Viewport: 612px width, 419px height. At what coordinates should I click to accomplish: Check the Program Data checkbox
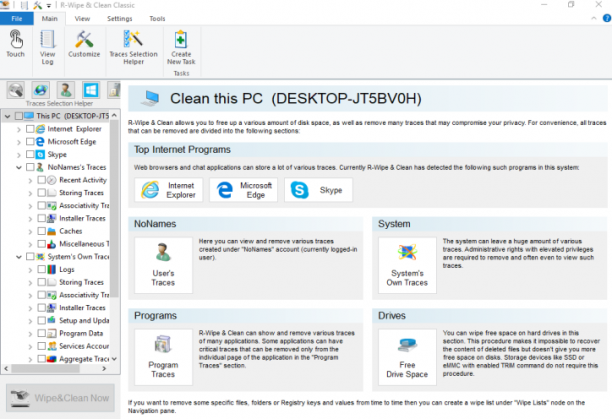point(41,333)
